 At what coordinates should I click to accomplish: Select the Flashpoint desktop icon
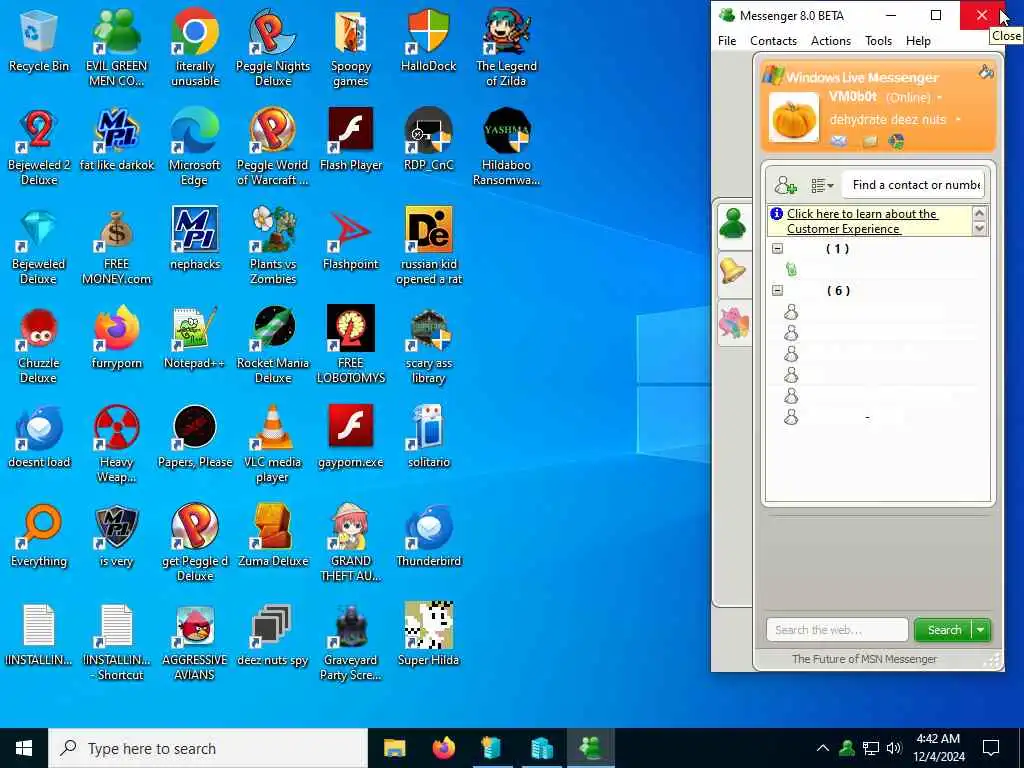351,239
